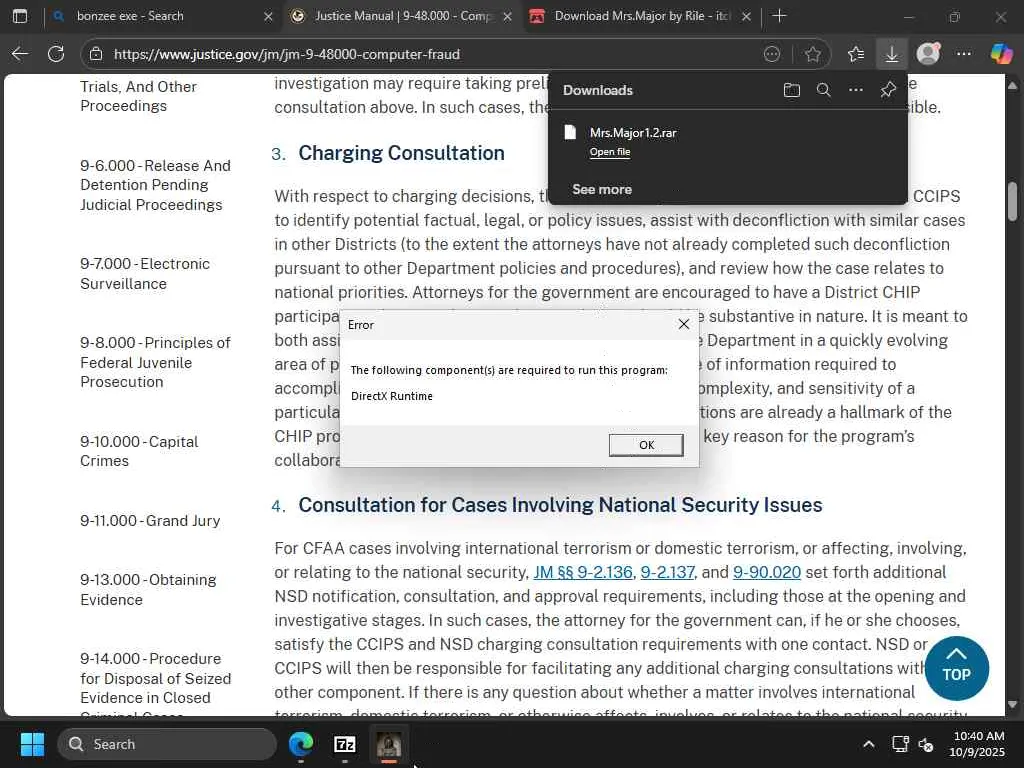Open network status tray icon
Image resolution: width=1024 pixels, height=768 pixels.
[900, 744]
